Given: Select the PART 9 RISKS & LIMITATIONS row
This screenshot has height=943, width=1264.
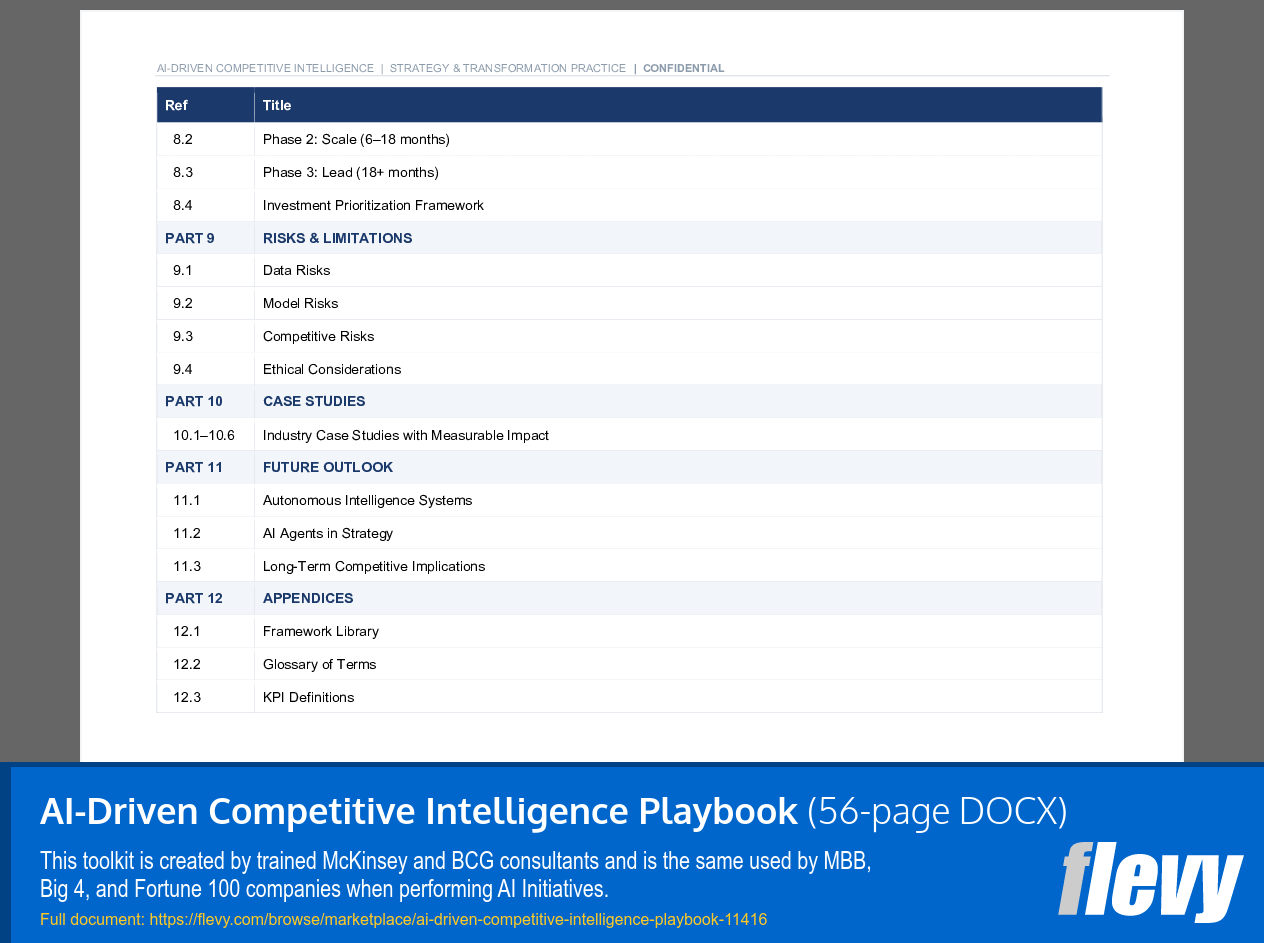Looking at the screenshot, I should (337, 238).
